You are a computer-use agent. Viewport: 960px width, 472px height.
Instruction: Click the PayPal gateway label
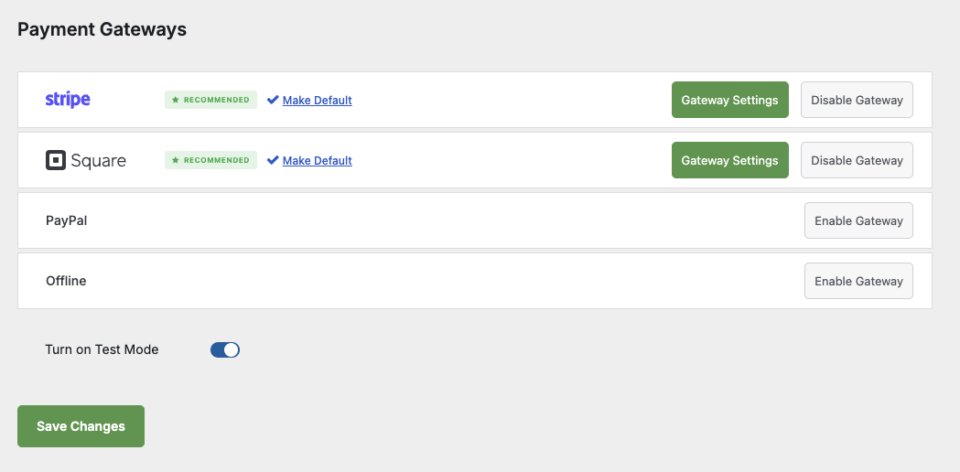pos(66,220)
